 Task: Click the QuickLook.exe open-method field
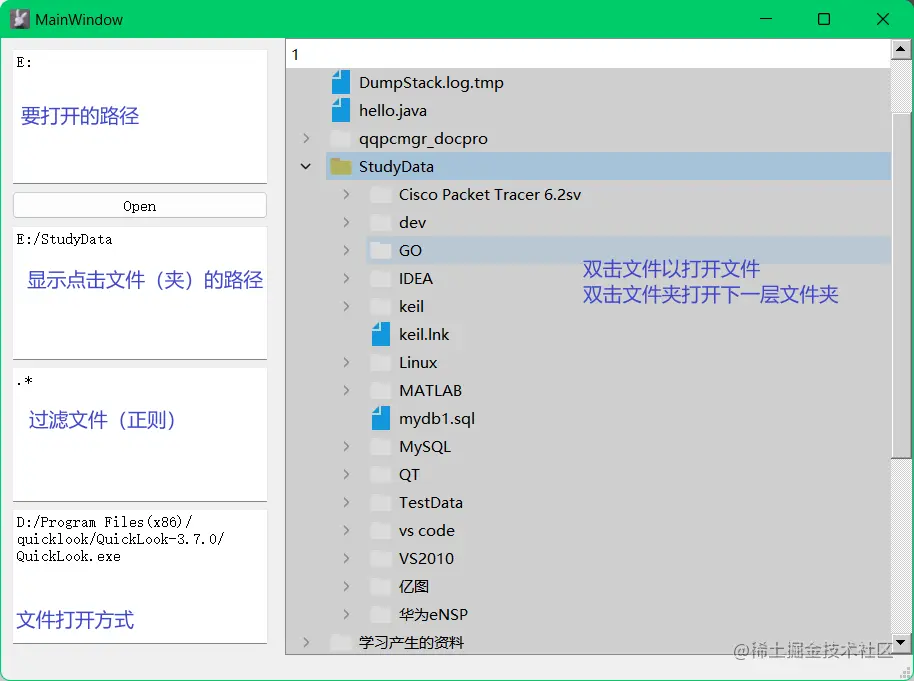coord(140,577)
